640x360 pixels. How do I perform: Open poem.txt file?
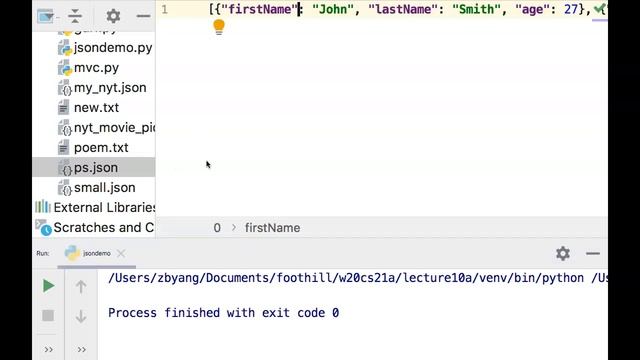[93, 148]
